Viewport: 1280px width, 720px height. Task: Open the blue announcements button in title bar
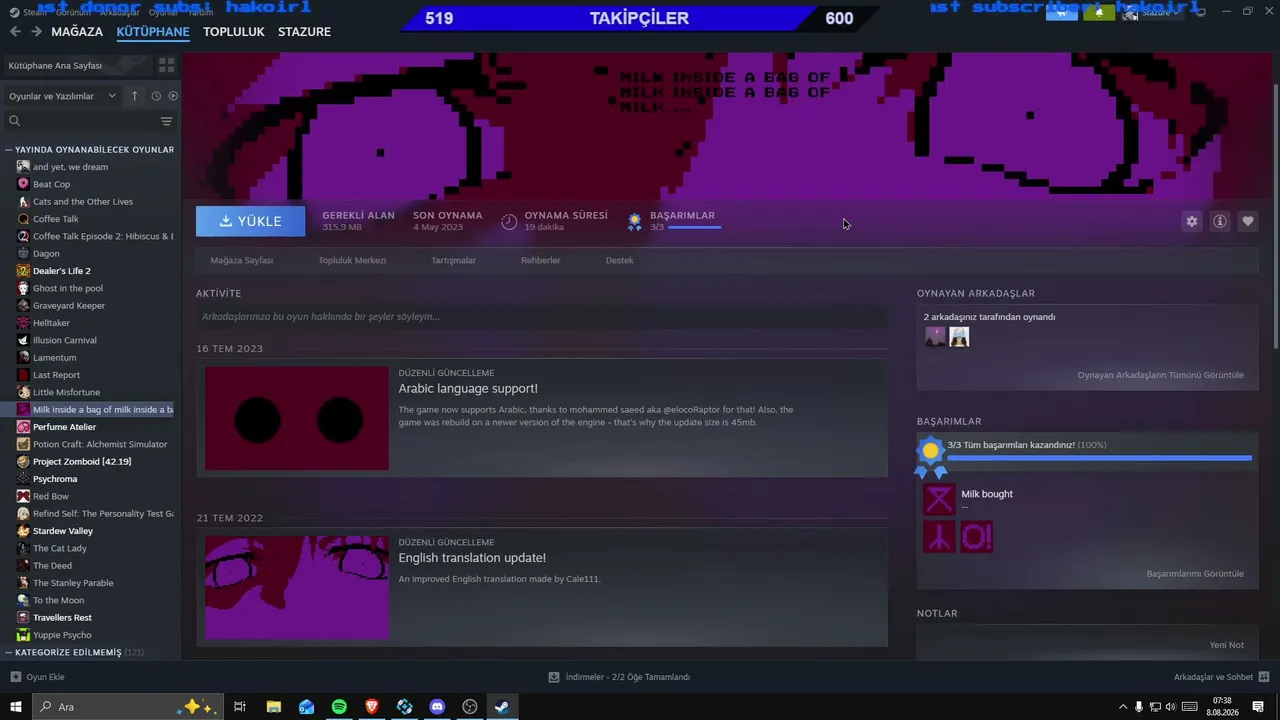[1062, 12]
